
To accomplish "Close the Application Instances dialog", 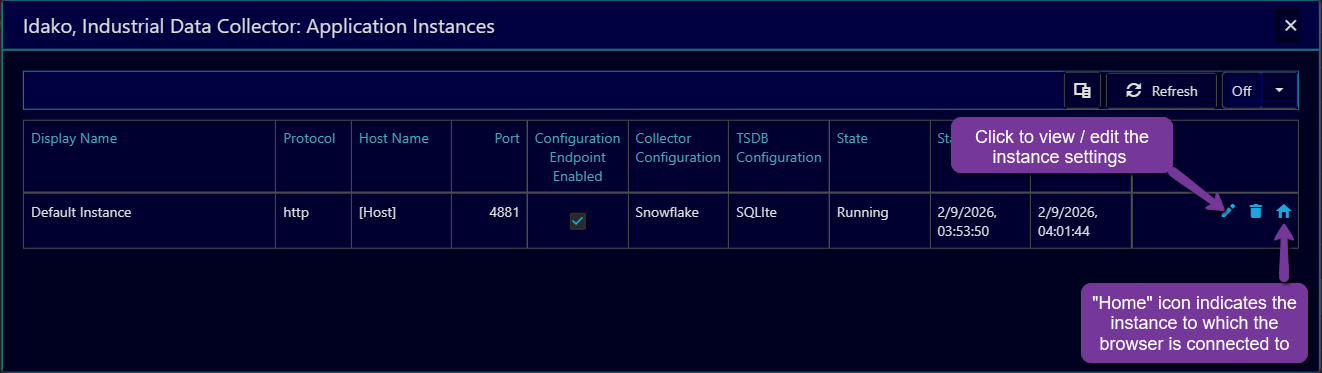I will pos(1291,26).
